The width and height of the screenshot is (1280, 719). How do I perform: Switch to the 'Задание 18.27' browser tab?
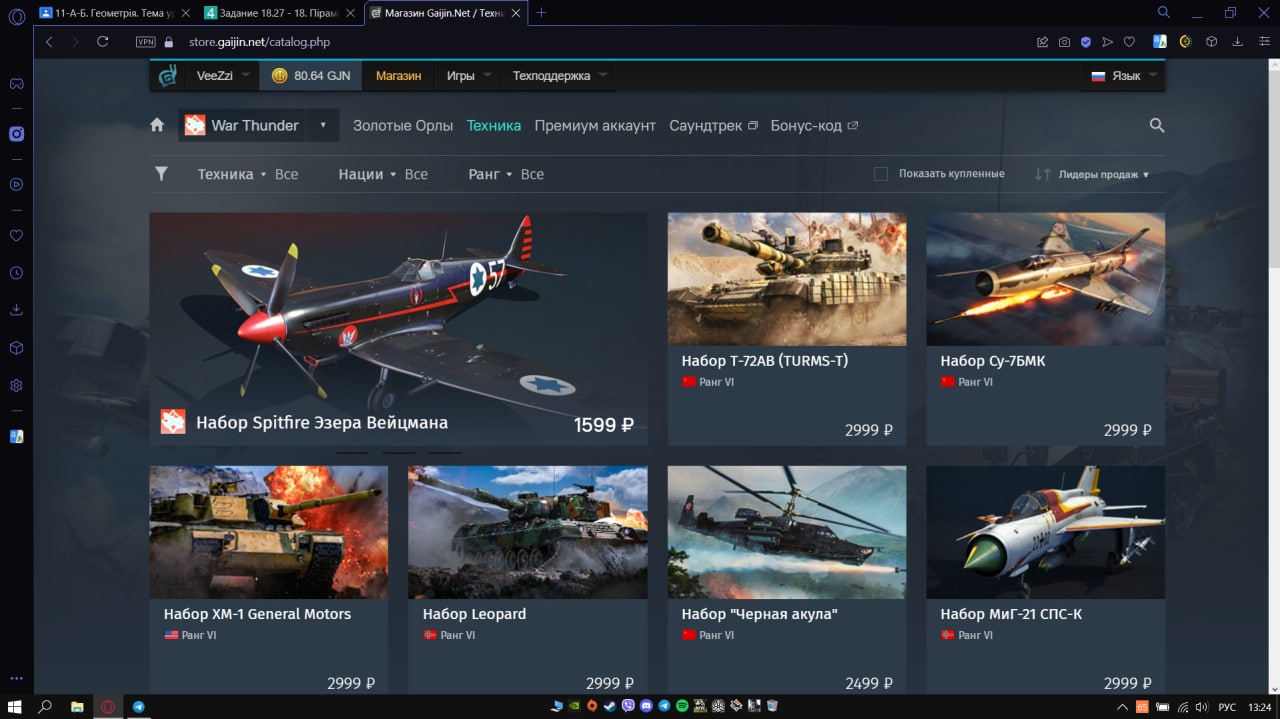click(x=279, y=13)
